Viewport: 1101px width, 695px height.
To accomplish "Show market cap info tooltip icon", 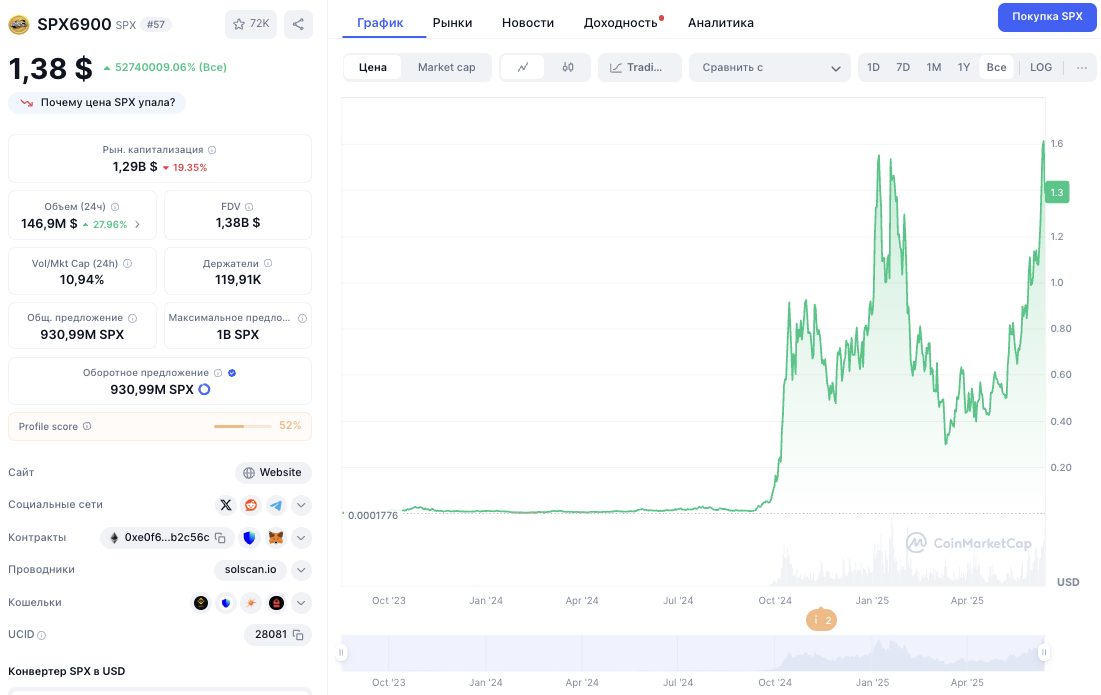I will (212, 150).
